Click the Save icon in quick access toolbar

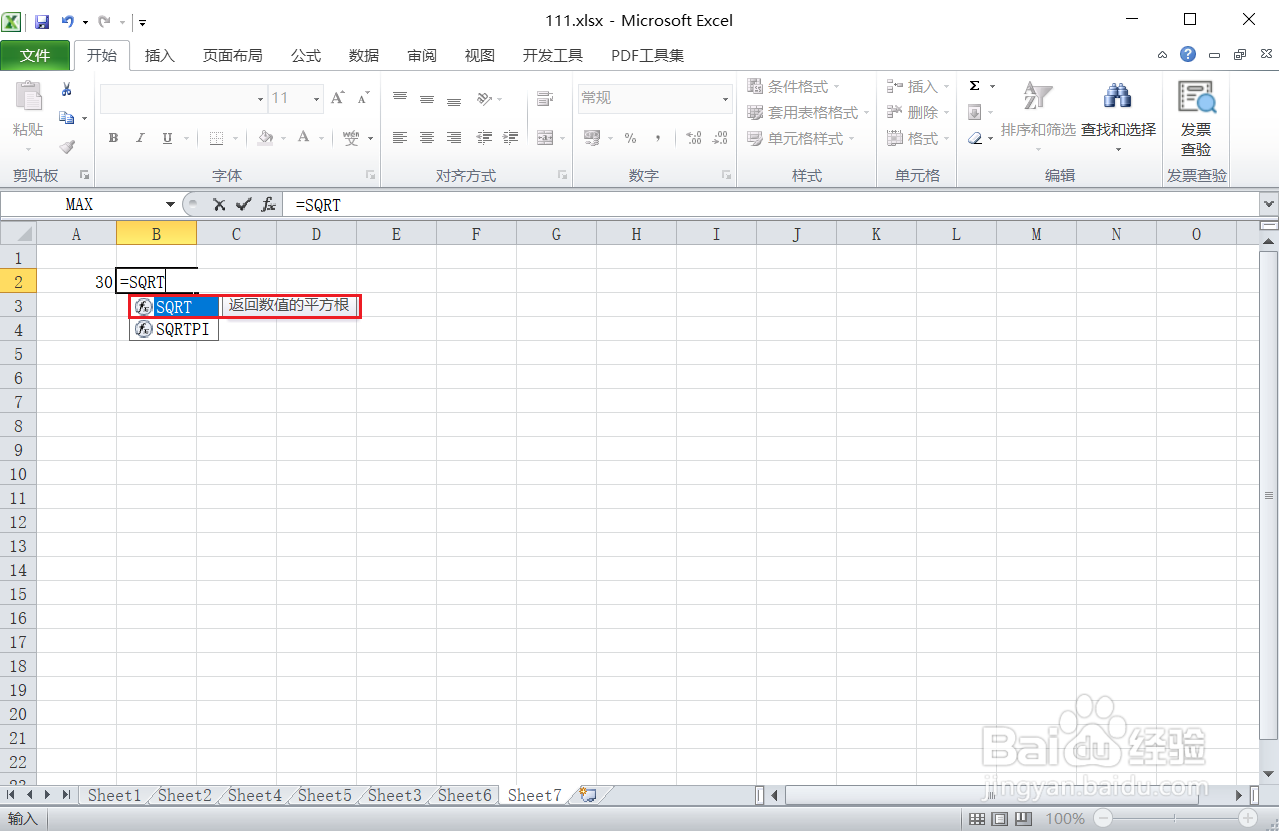point(42,21)
